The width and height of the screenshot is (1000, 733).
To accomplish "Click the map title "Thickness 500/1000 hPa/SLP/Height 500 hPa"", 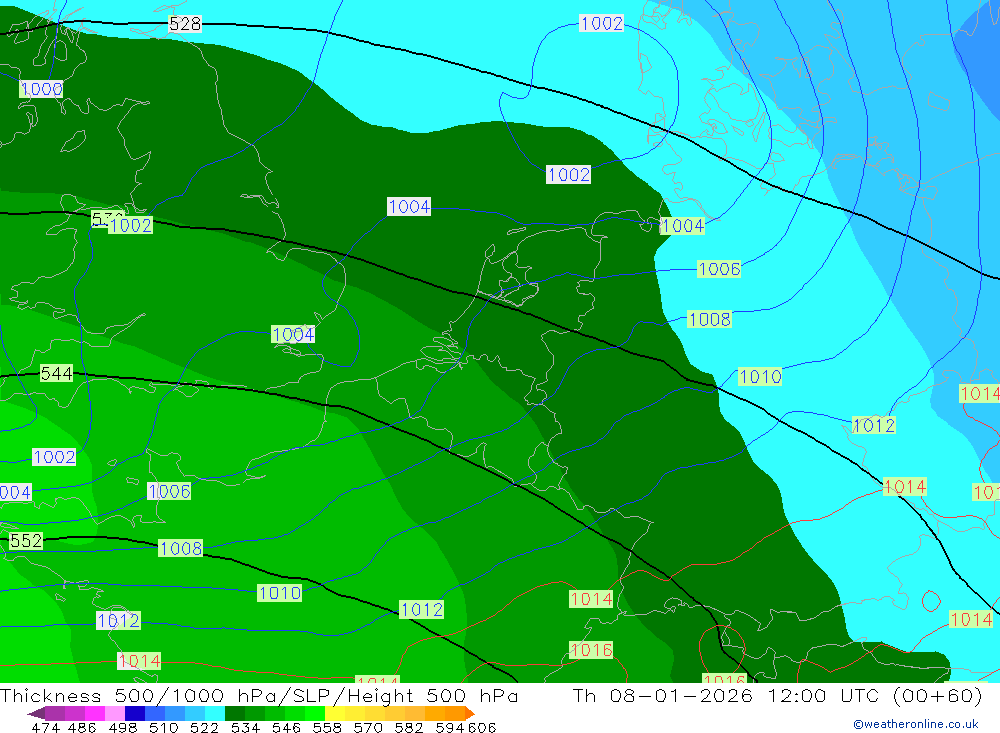I will click(x=259, y=695).
